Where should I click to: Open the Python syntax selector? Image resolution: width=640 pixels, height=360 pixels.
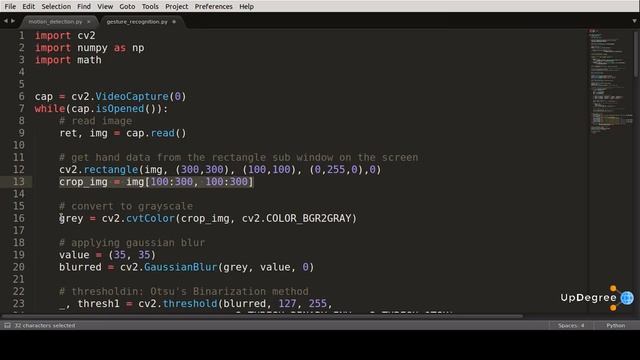[x=616, y=325]
